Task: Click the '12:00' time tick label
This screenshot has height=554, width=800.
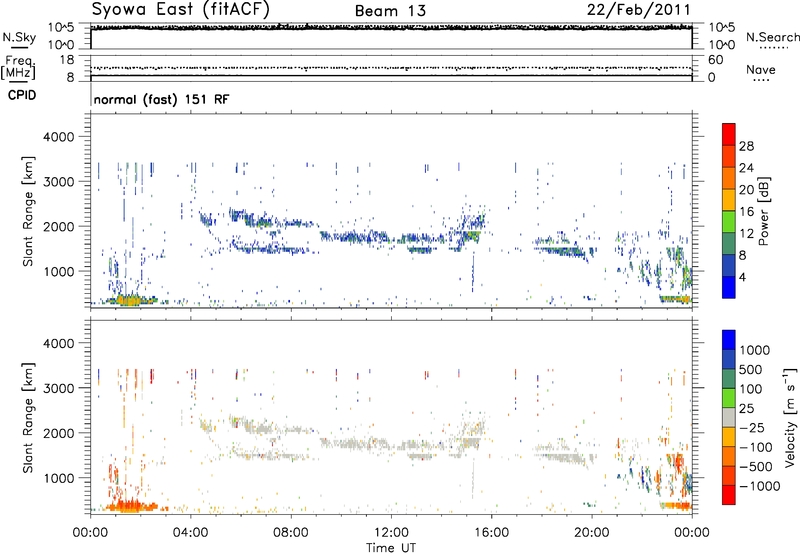Action: click(x=391, y=533)
